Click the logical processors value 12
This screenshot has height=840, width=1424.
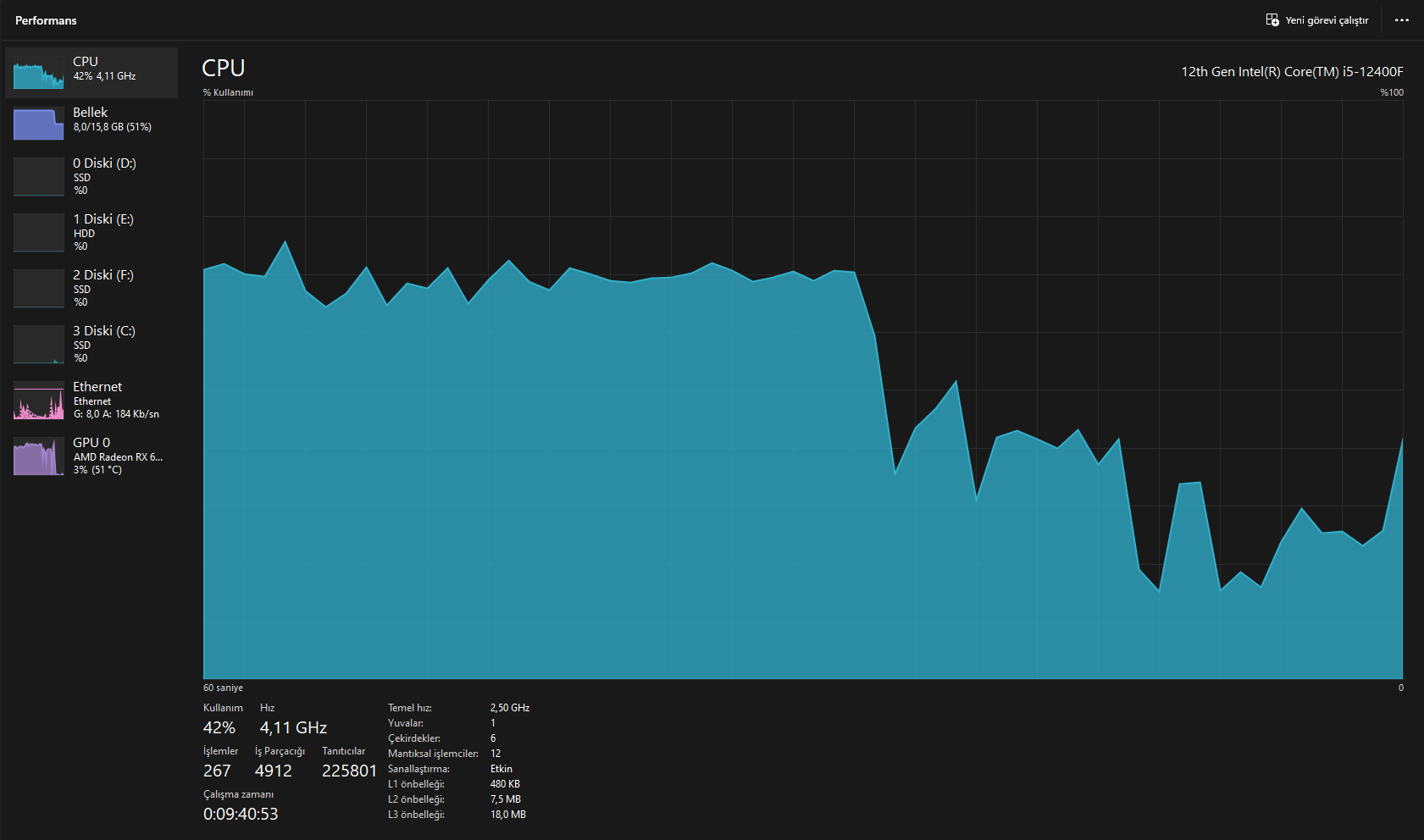[496, 754]
